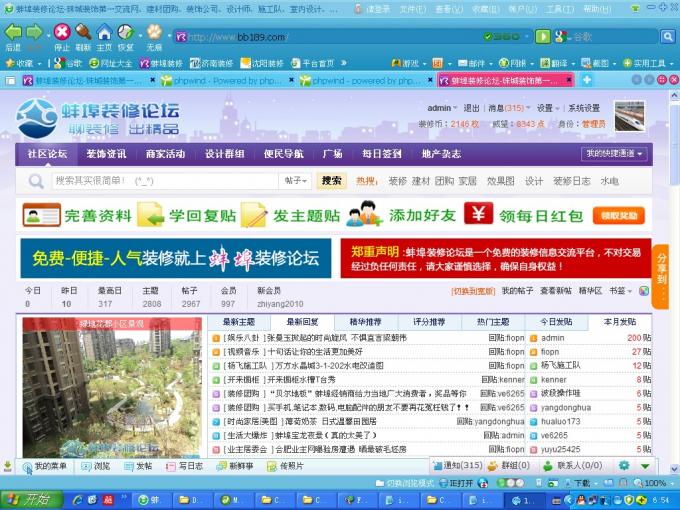Open the 帖子 search type dropdown
Viewport: 680px width, 510px height.
coord(295,181)
